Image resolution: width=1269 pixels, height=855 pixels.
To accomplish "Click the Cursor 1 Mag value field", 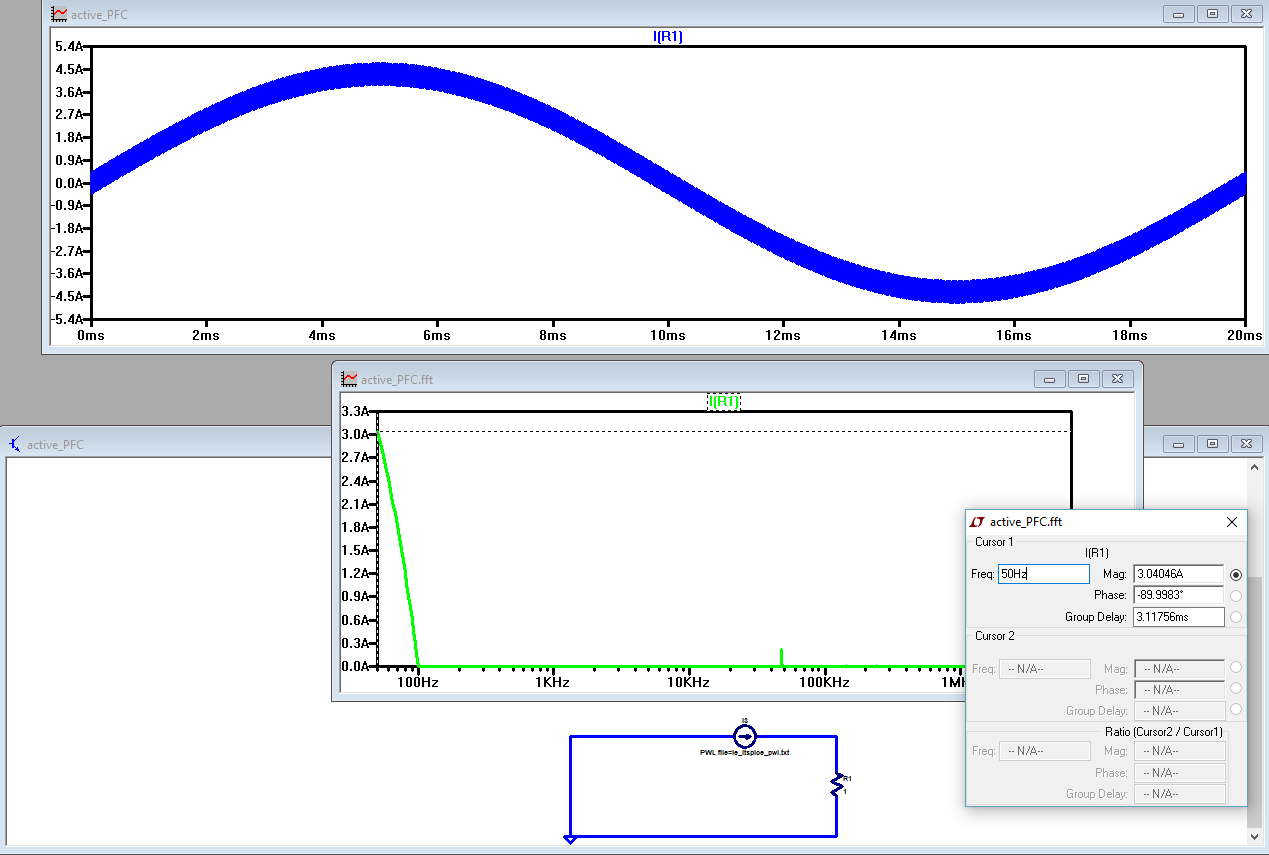I will pyautogui.click(x=1178, y=574).
